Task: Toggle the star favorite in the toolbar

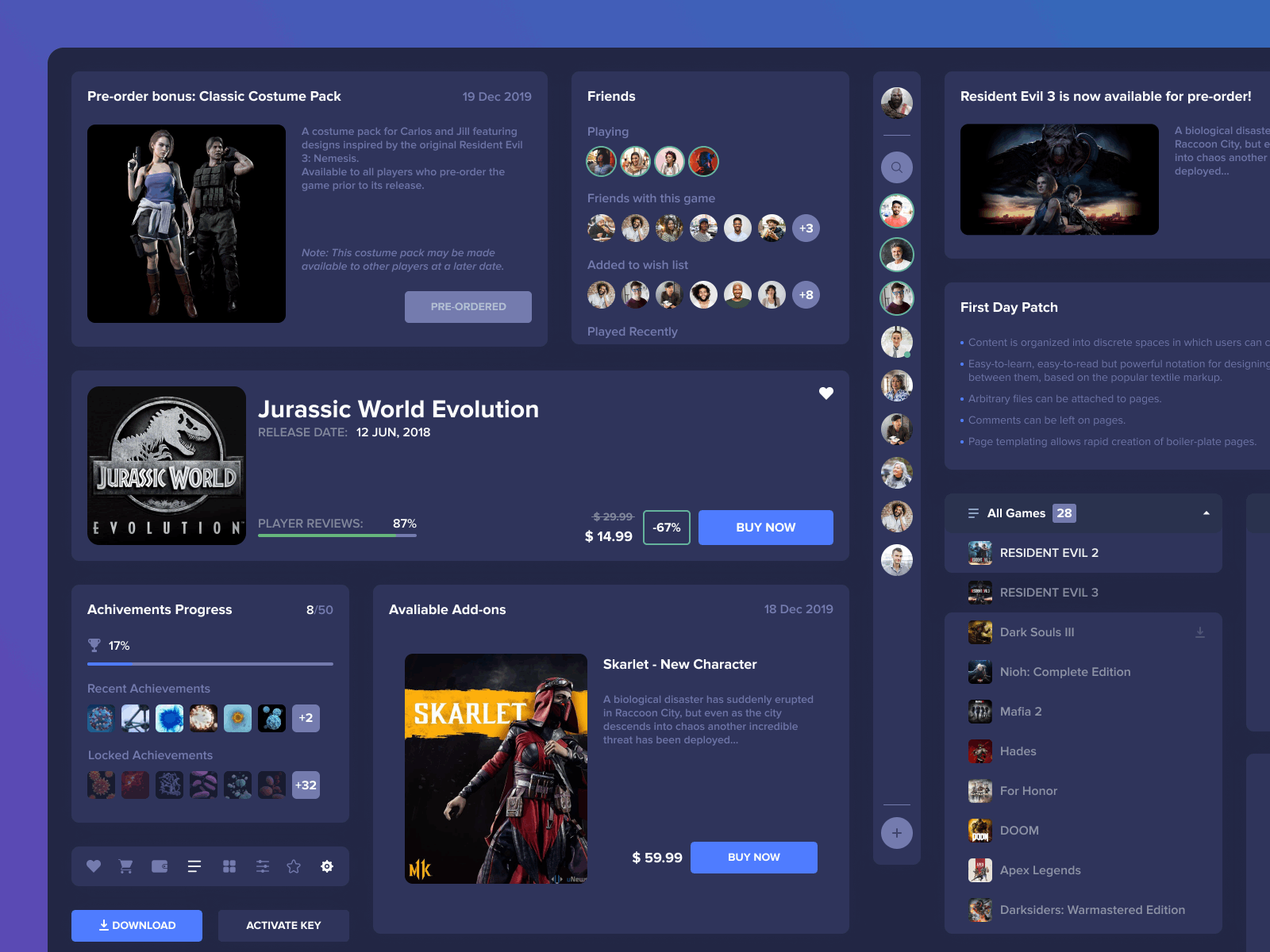Action: (294, 866)
